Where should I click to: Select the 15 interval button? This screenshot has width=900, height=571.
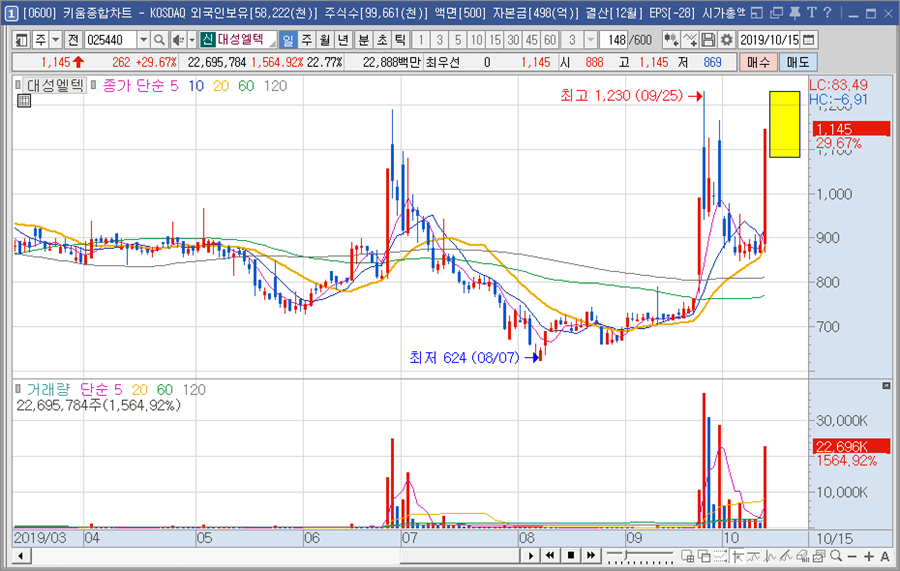pos(495,40)
